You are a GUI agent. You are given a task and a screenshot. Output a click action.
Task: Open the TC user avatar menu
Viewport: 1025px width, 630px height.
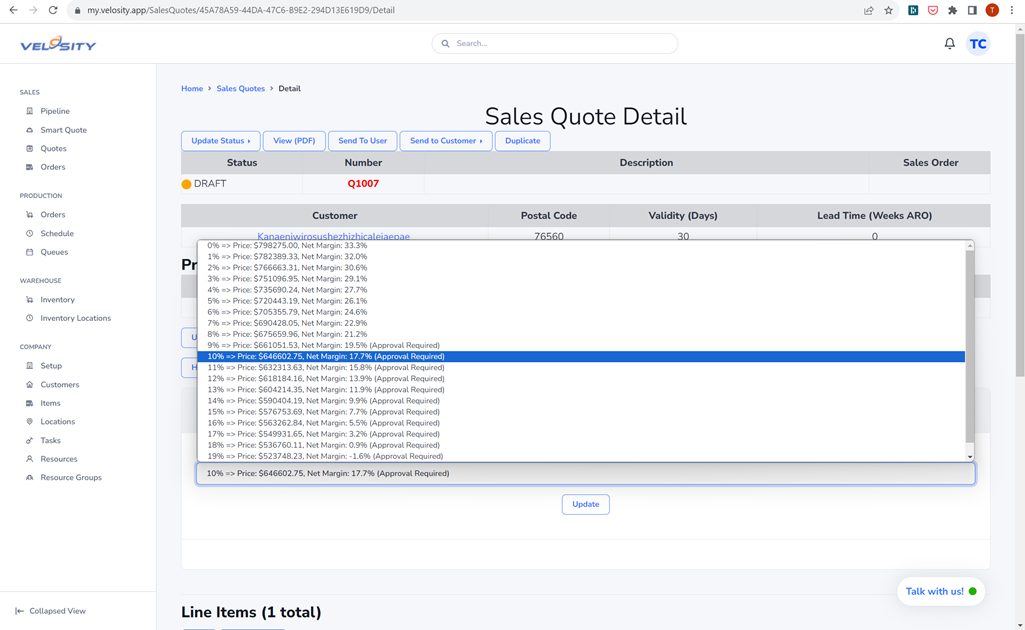(978, 44)
